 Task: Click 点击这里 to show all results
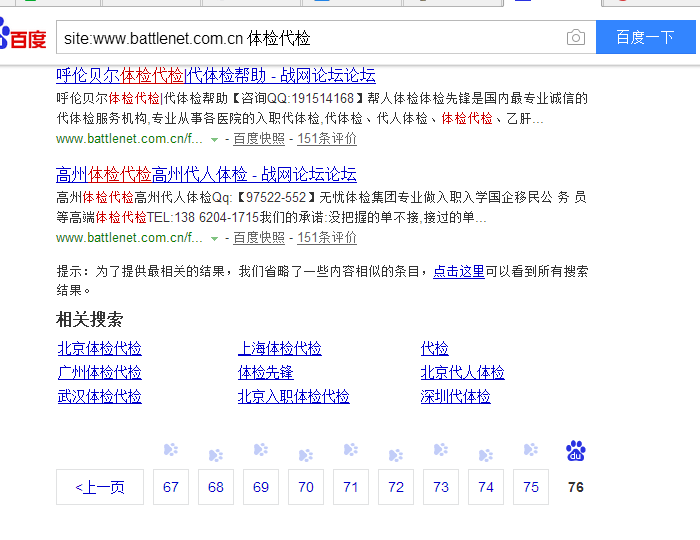pyautogui.click(x=459, y=271)
